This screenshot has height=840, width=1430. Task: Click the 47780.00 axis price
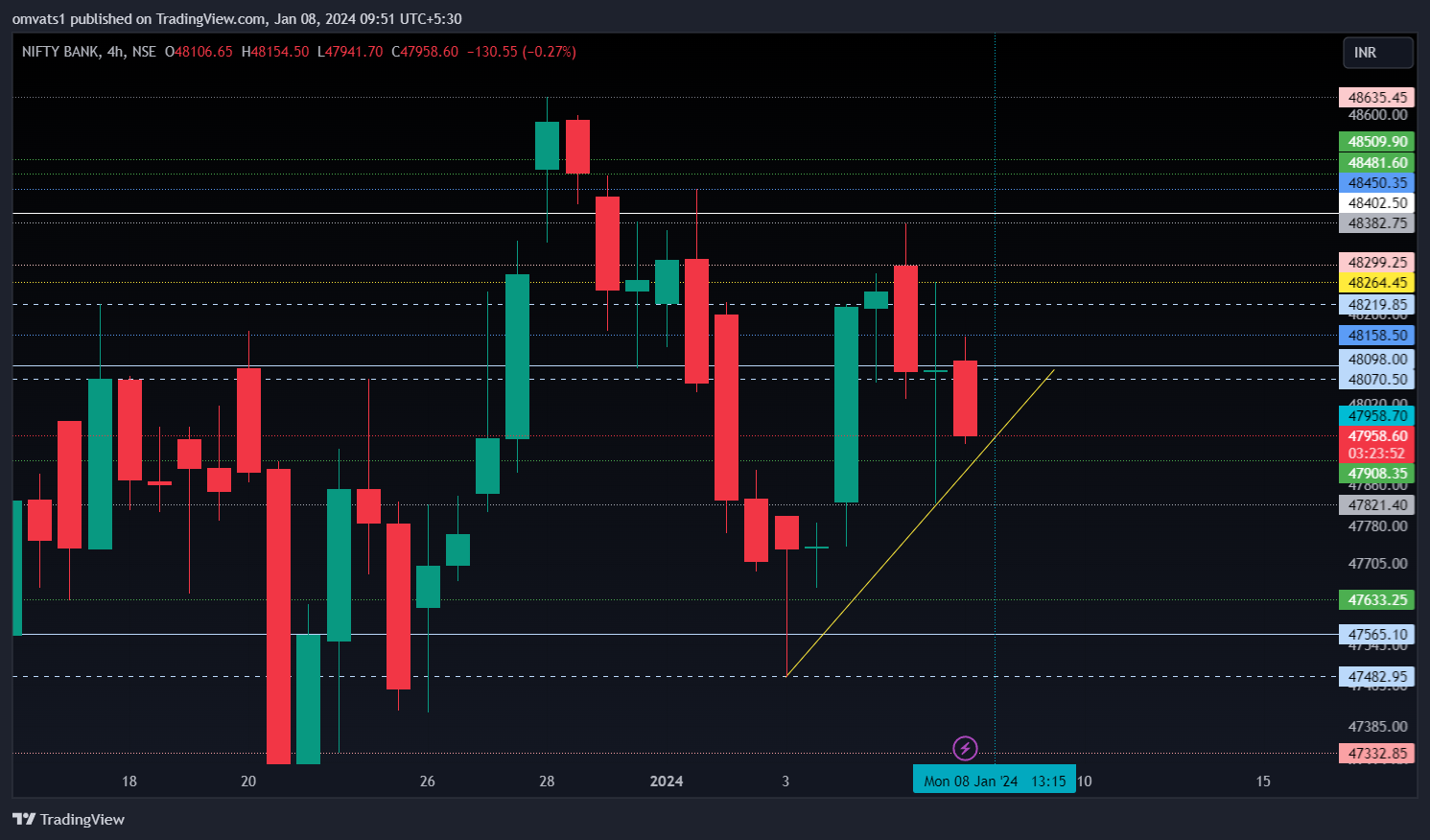pyautogui.click(x=1377, y=526)
